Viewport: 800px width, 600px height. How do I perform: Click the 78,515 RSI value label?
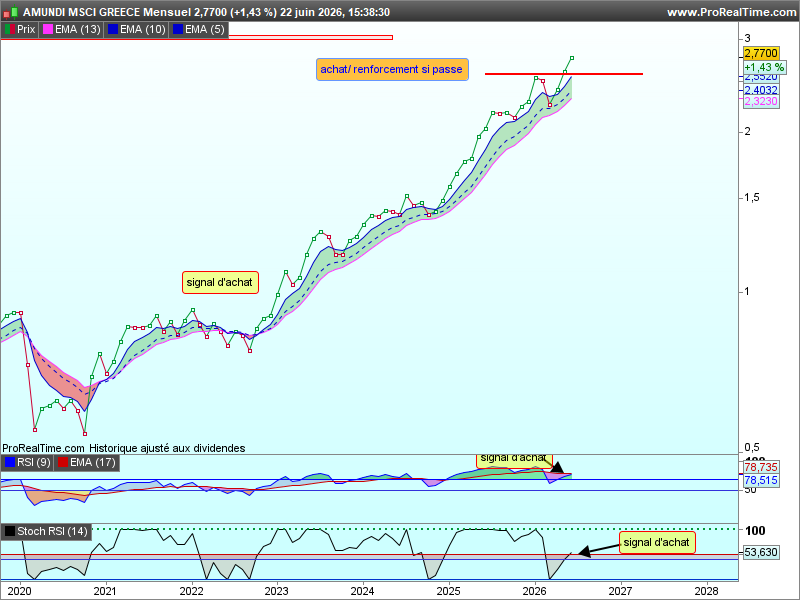(x=761, y=480)
